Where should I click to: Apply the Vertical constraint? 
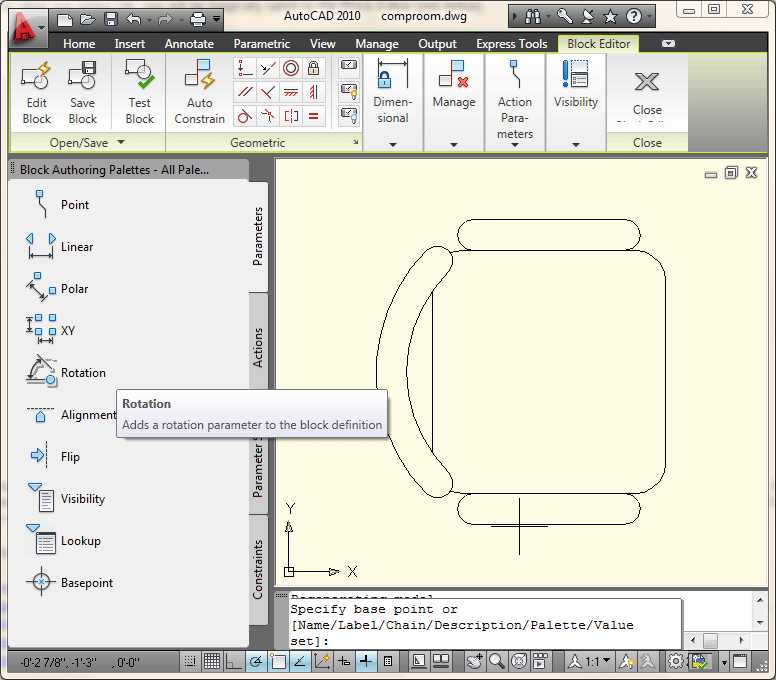click(314, 92)
